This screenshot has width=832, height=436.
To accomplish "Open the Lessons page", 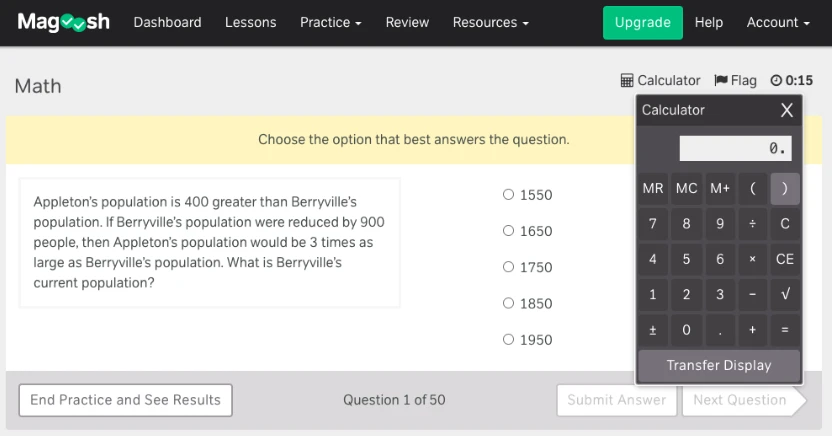I will click(250, 22).
